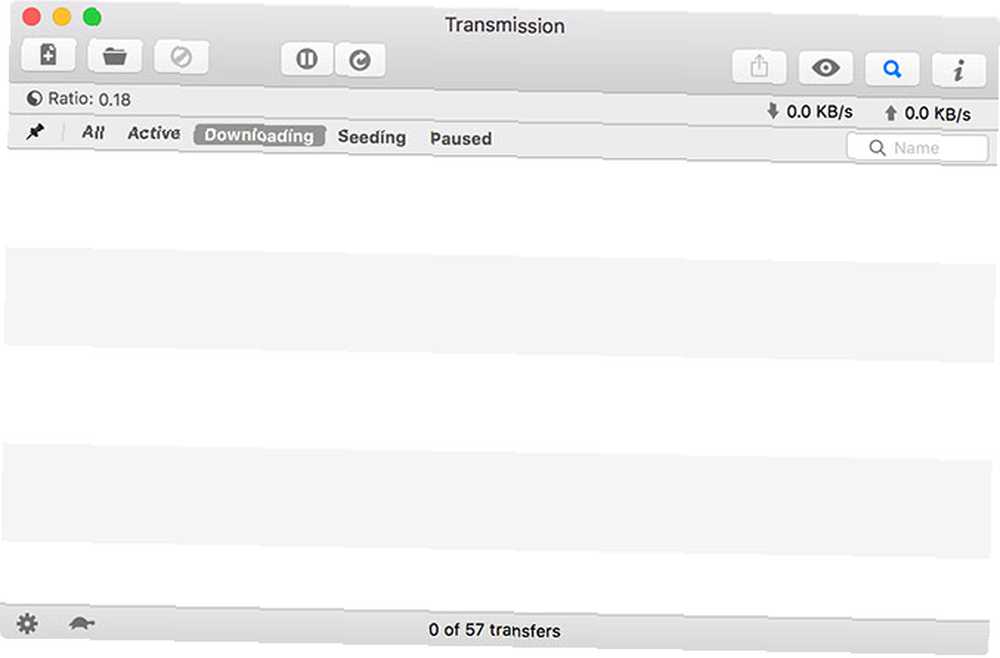The height and width of the screenshot is (658, 1000).
Task: Toggle the filter bar magnifier button
Action: 892,69
